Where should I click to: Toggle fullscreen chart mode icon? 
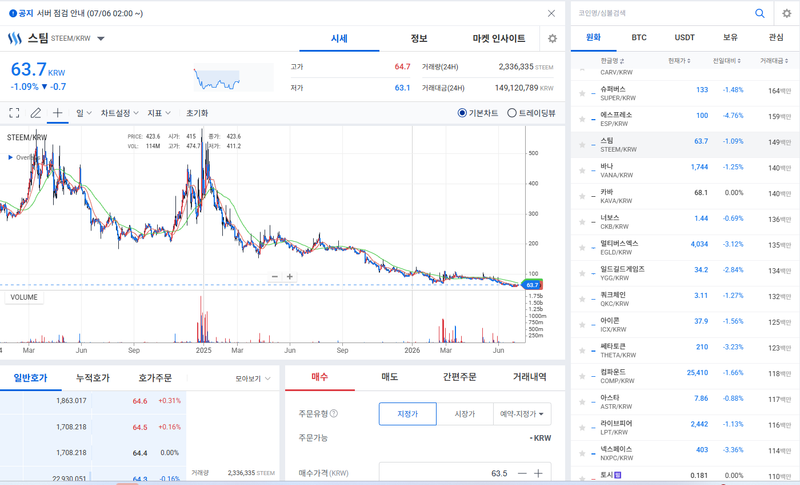click(14, 113)
